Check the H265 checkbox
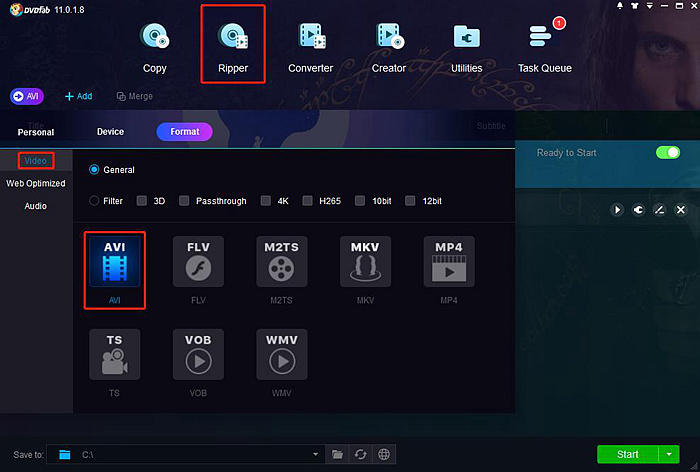Viewport: 700px width, 472px height. click(307, 201)
